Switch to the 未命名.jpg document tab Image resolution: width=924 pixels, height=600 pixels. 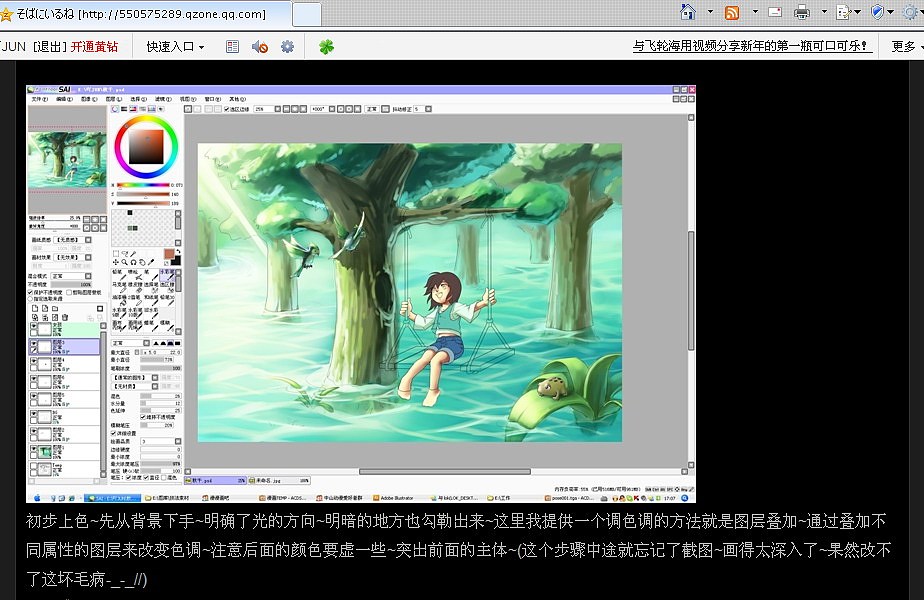point(279,480)
